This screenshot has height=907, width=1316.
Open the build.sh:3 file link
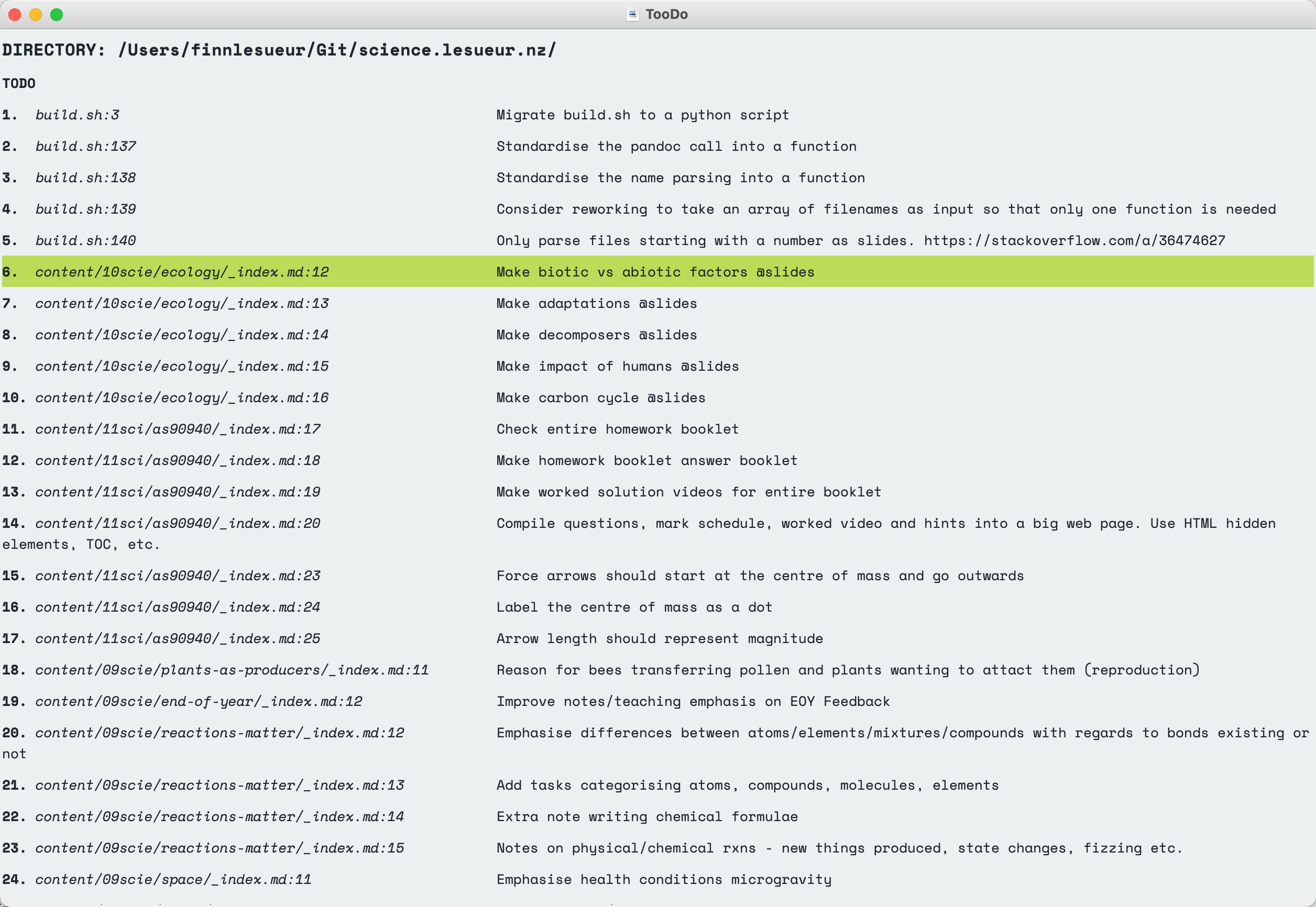[x=78, y=115]
